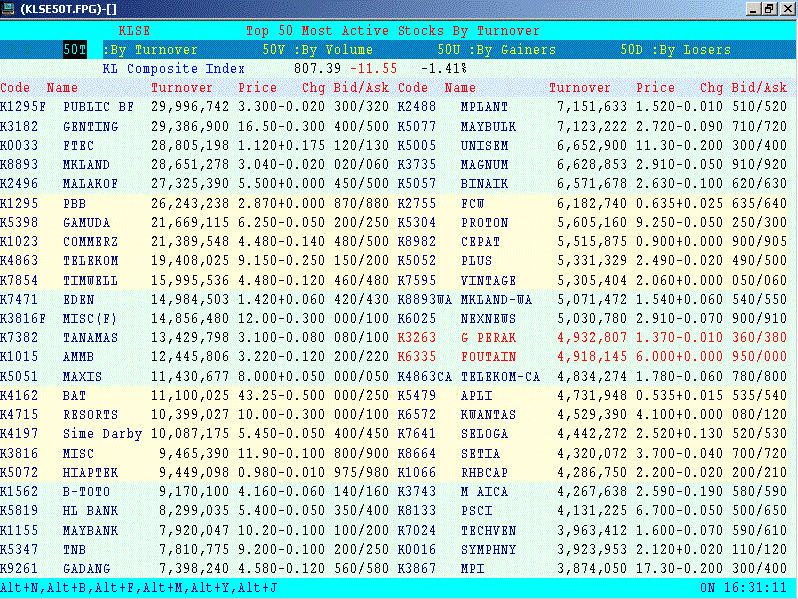Select the MAXIS stock name
This screenshot has width=798, height=599.
click(x=82, y=377)
